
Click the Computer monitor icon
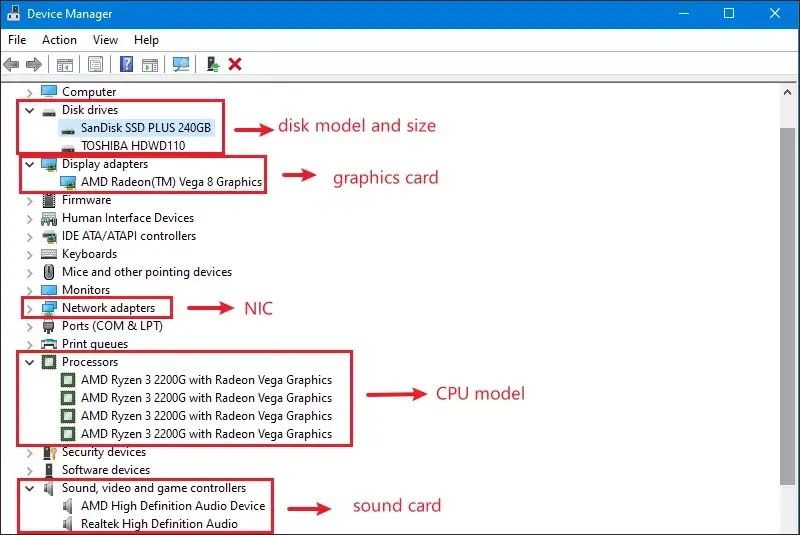pos(49,91)
